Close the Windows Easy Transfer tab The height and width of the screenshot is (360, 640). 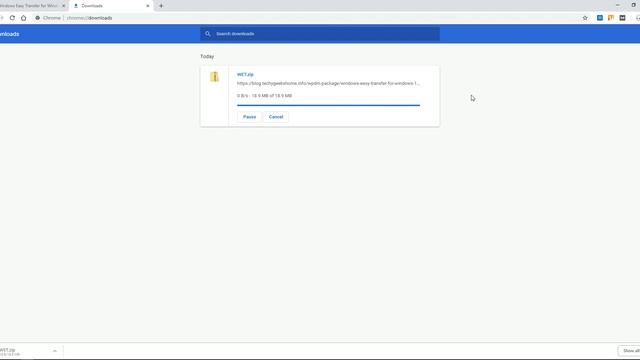(63, 6)
